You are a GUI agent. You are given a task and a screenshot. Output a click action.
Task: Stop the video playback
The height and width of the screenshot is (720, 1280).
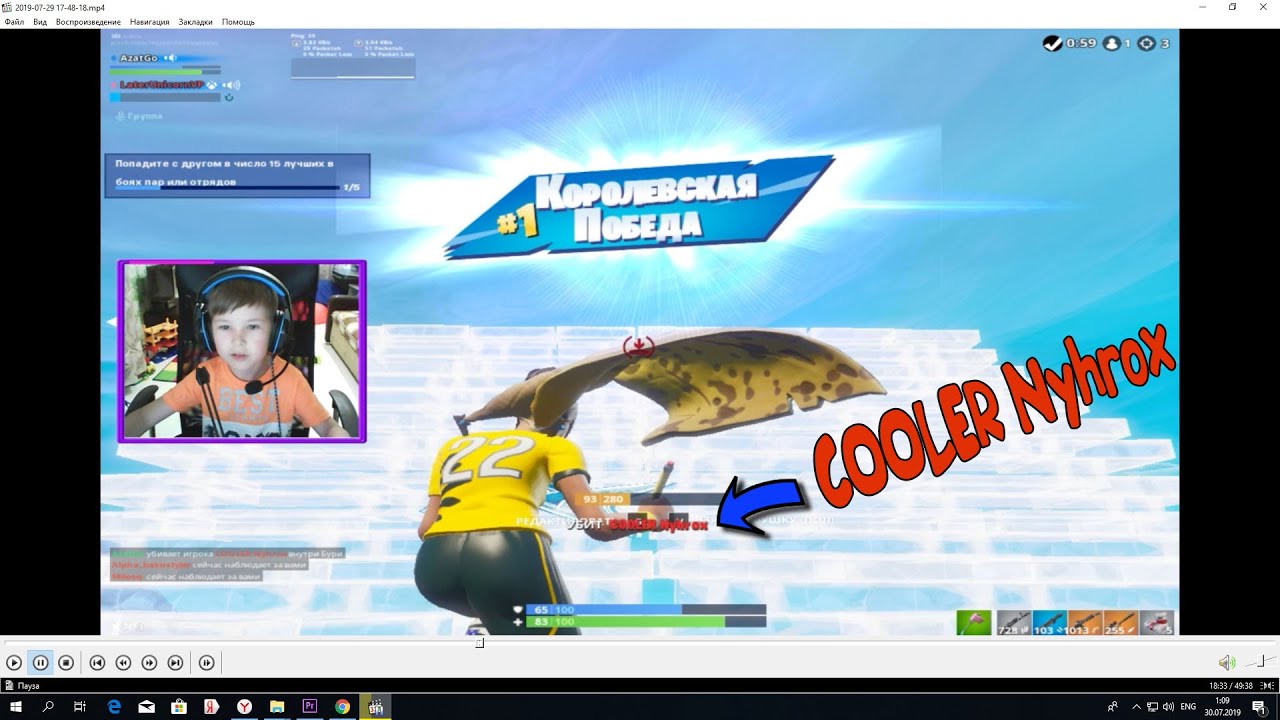point(66,662)
